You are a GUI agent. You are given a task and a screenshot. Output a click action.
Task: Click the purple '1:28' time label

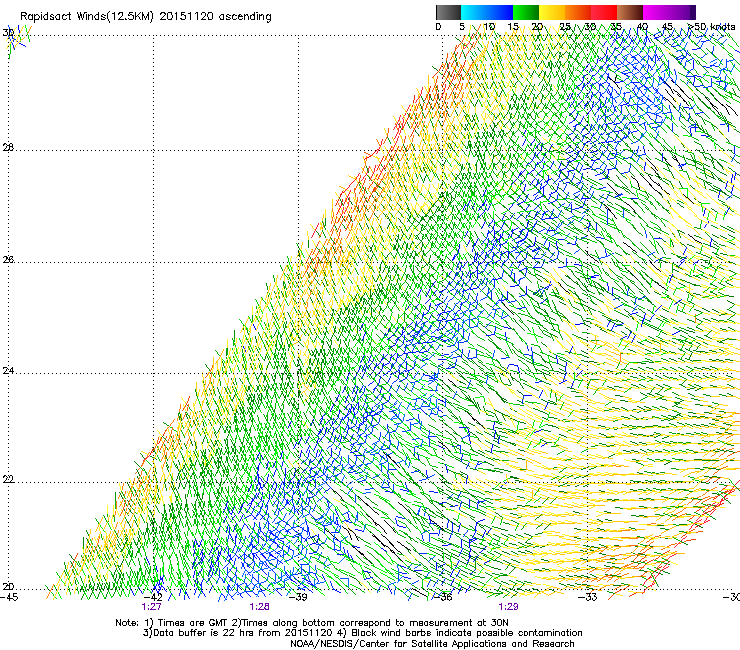(x=260, y=607)
